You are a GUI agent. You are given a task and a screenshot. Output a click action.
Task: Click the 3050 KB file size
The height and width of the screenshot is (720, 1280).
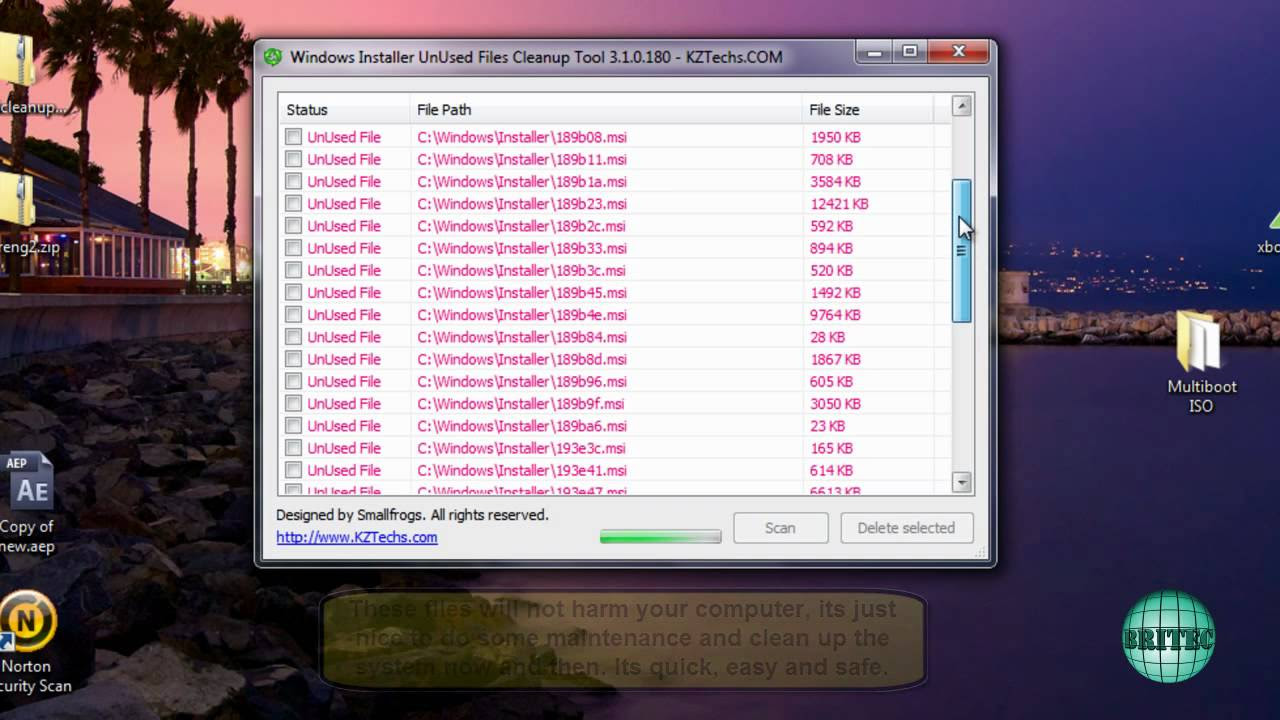(835, 403)
